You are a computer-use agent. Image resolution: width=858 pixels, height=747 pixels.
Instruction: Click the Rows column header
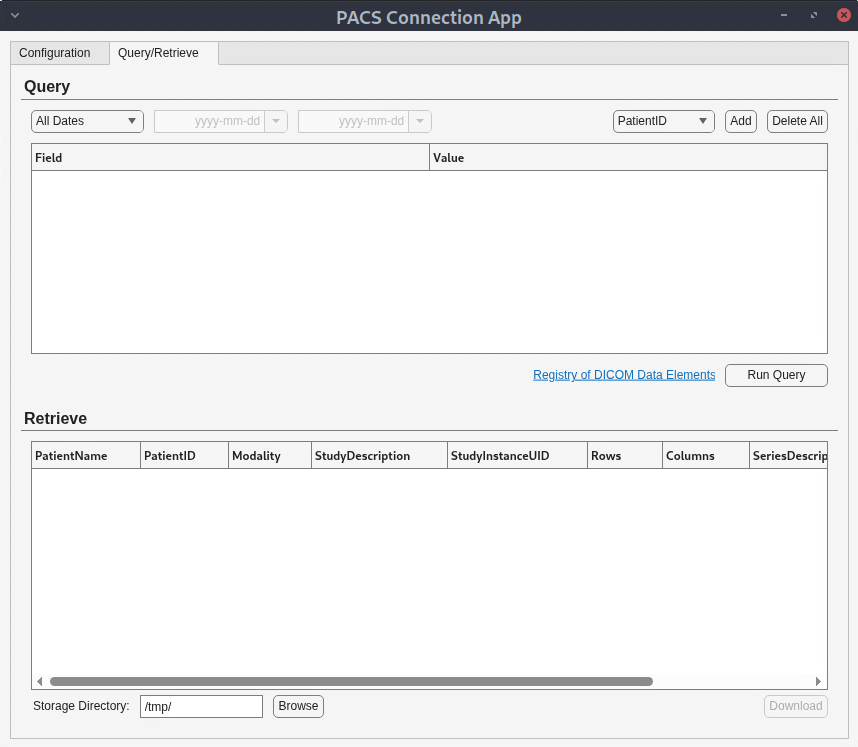point(625,456)
